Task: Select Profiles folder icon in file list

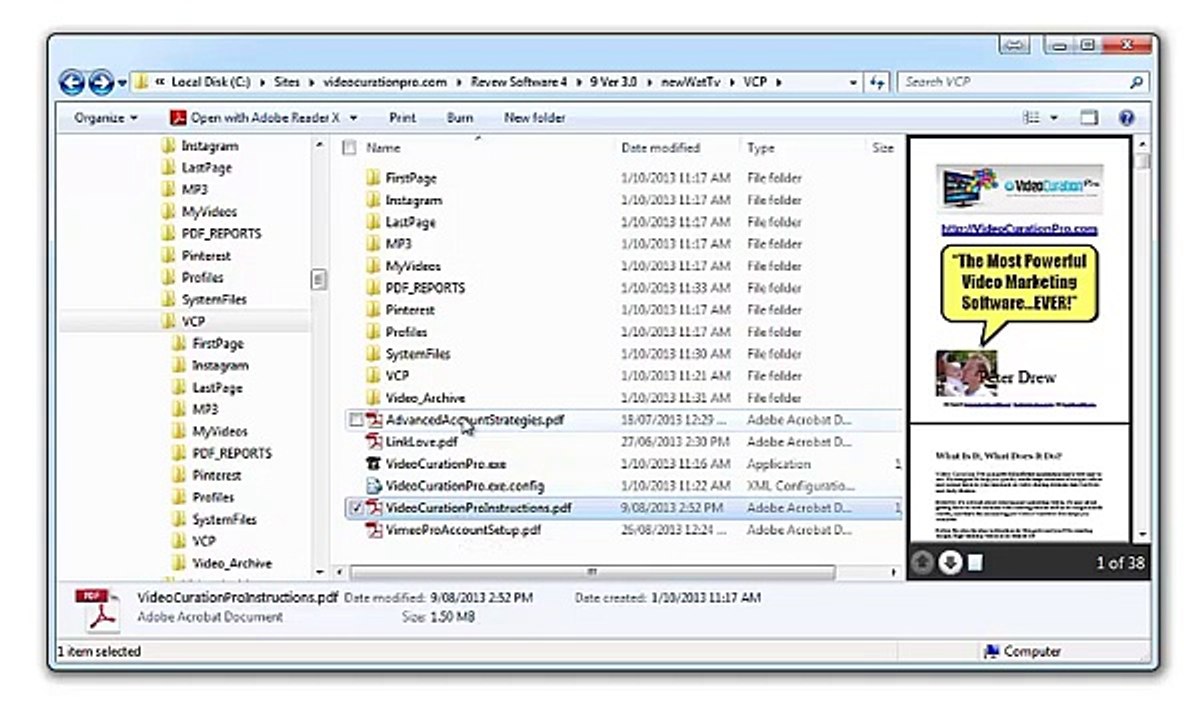Action: [x=373, y=331]
